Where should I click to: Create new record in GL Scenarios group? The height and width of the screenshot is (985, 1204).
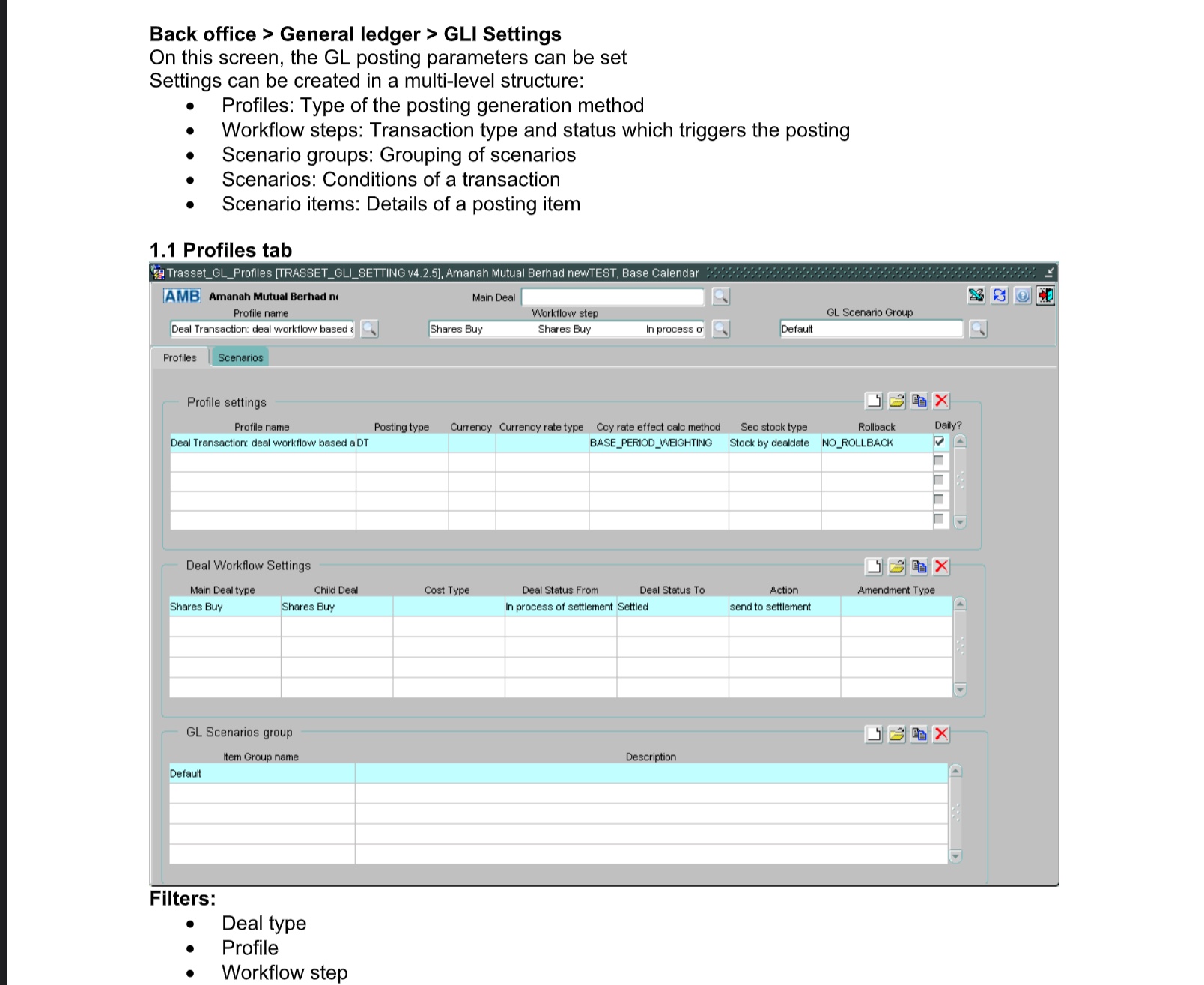[874, 734]
